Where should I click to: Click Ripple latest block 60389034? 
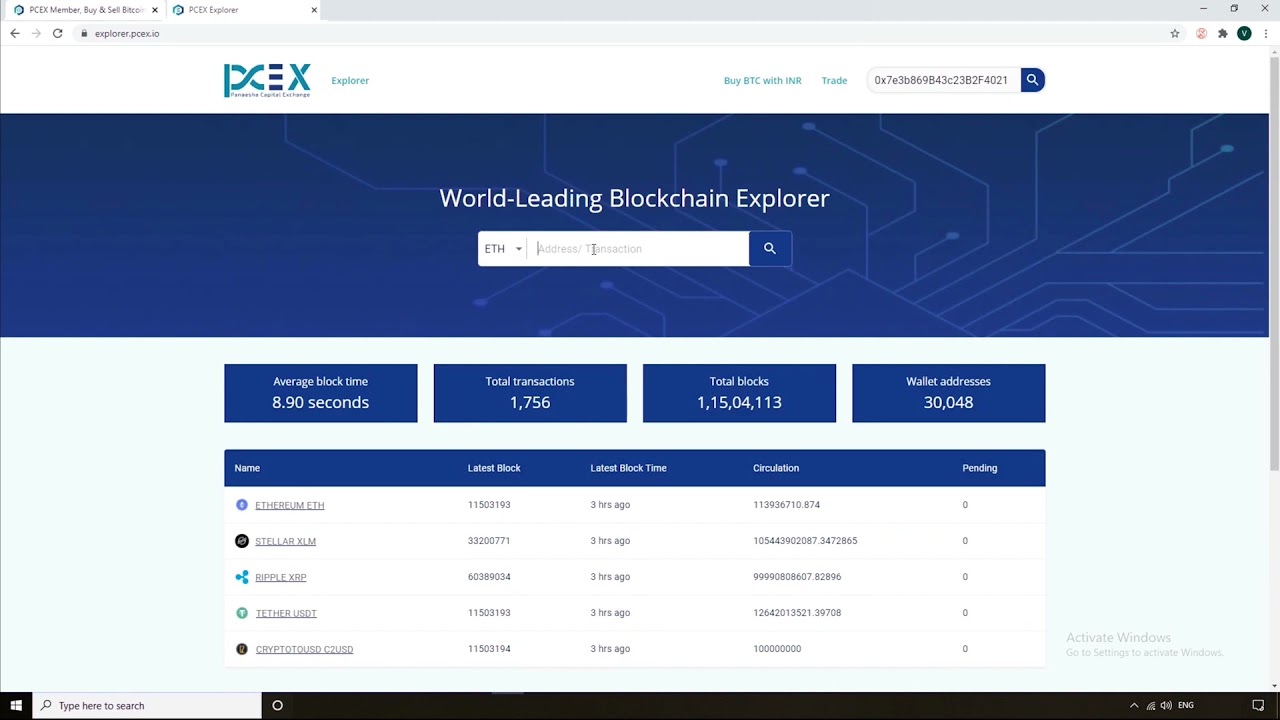pos(489,577)
